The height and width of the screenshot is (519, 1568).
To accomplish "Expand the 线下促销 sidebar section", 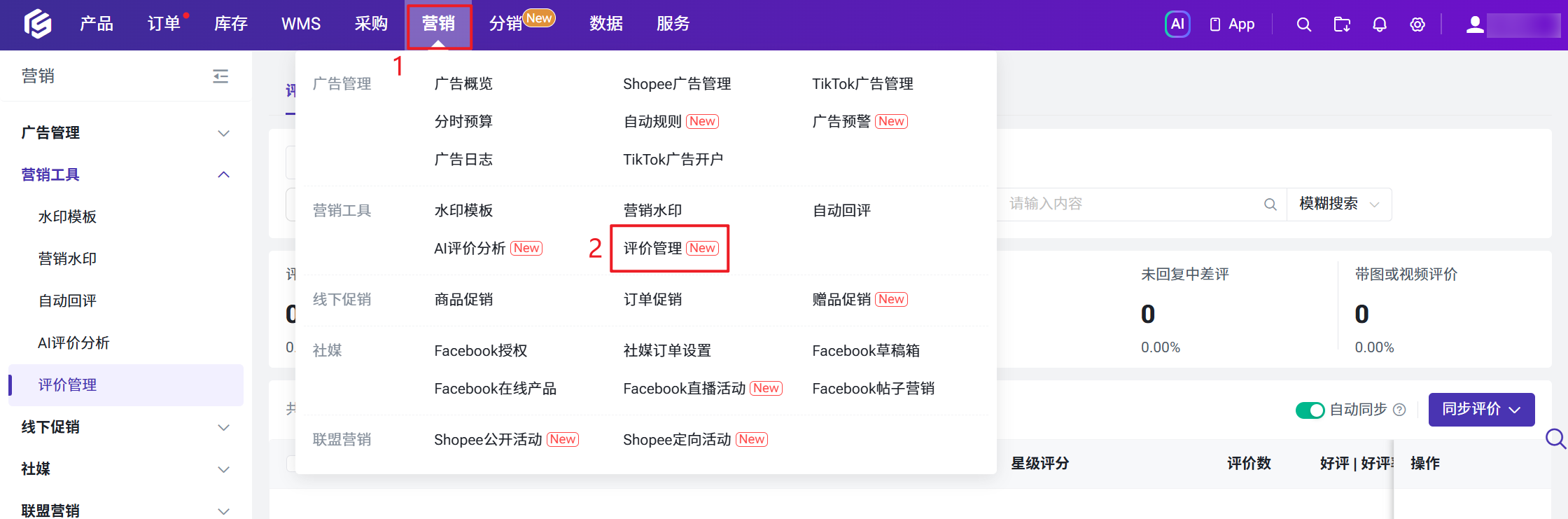I will click(126, 427).
